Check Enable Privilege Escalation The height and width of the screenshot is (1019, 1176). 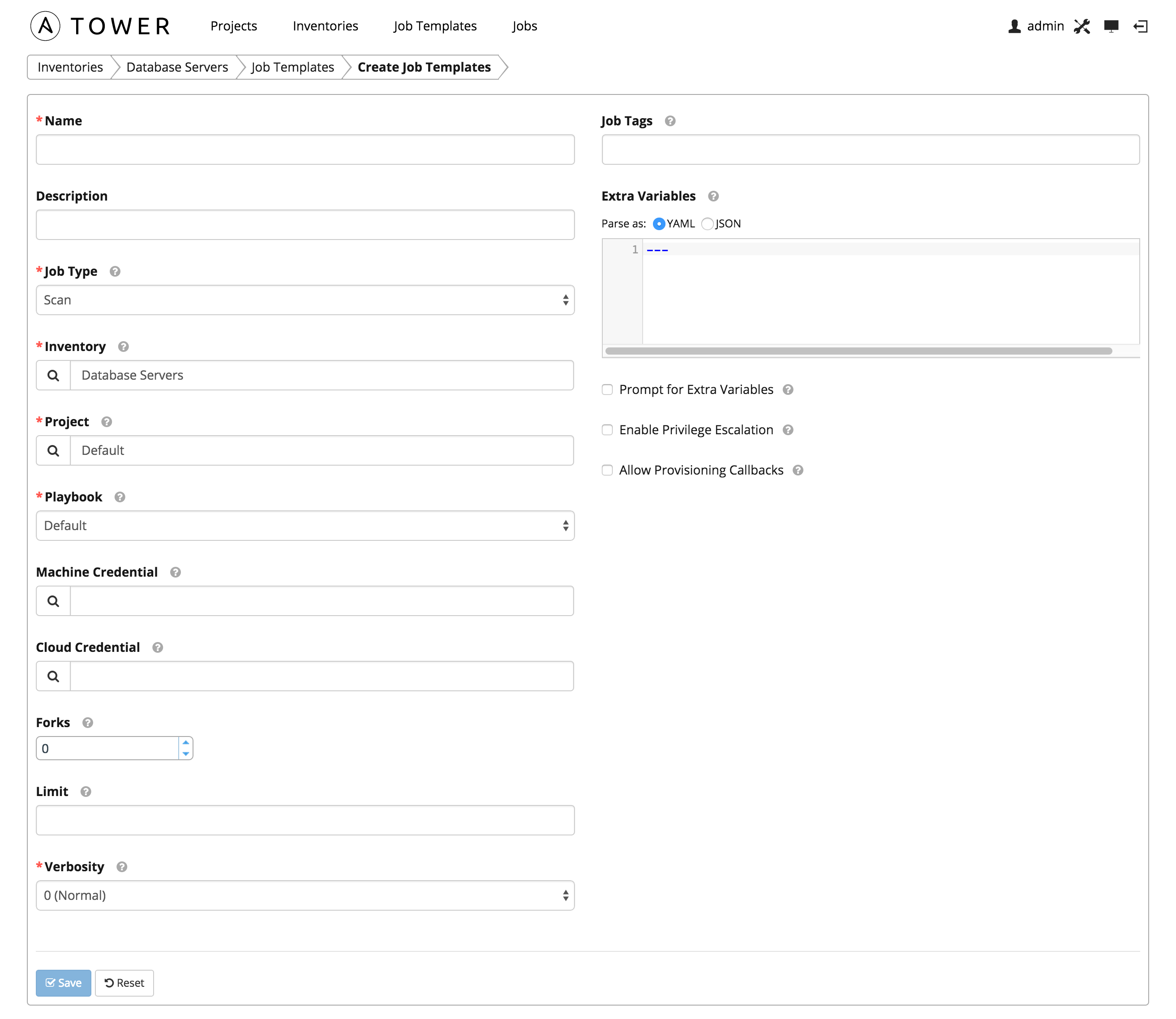(607, 430)
